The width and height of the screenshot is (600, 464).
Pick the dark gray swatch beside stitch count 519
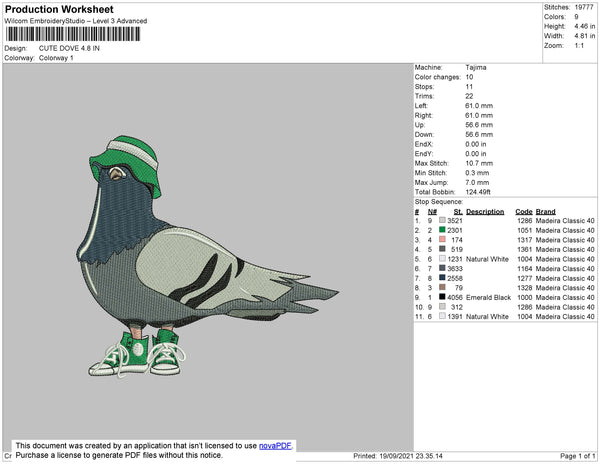pyautogui.click(x=442, y=249)
